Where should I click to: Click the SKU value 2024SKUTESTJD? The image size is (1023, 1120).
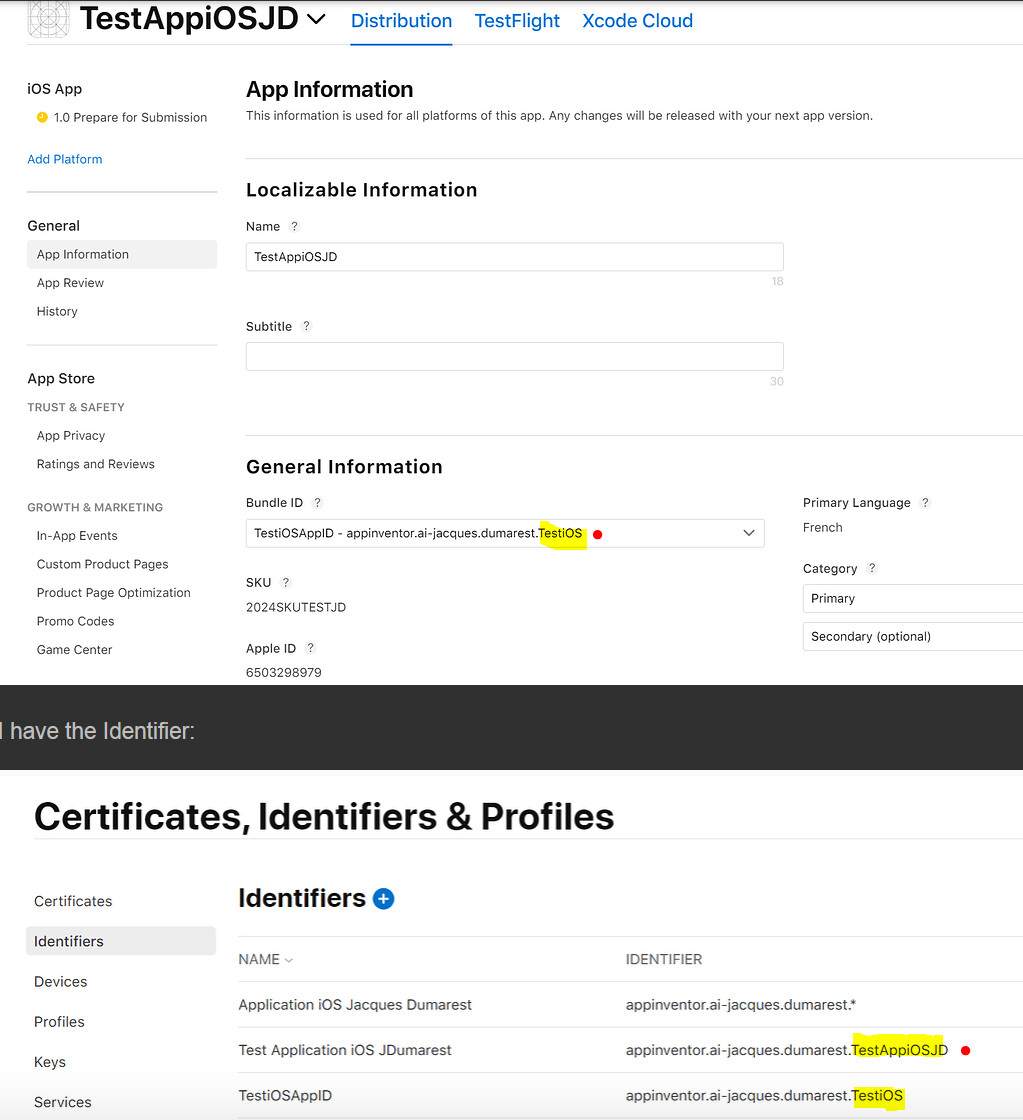[296, 607]
